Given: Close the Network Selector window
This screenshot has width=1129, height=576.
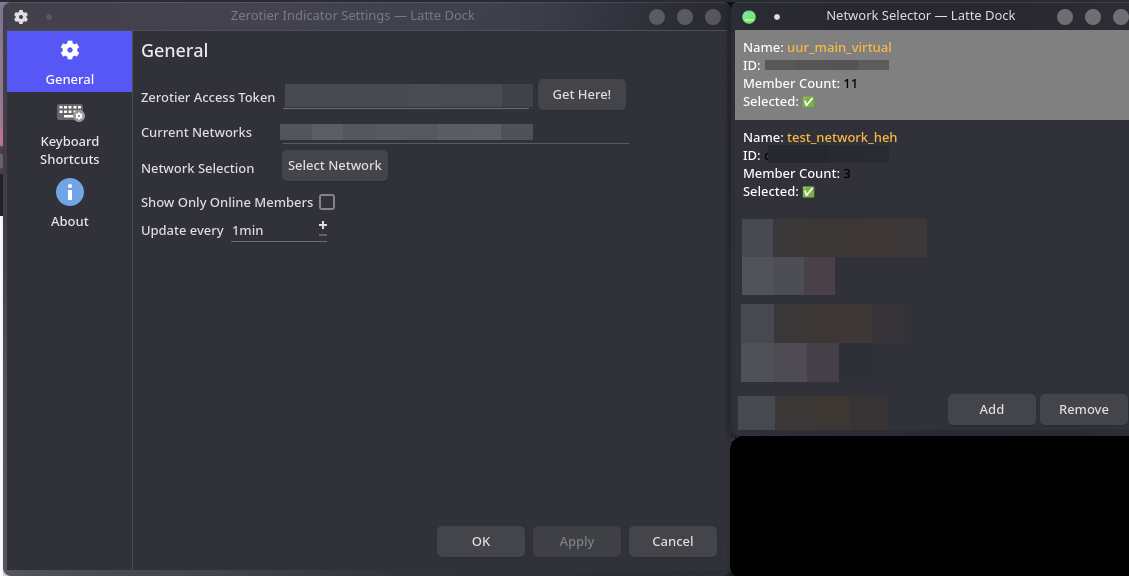Looking at the screenshot, I should pos(1121,17).
